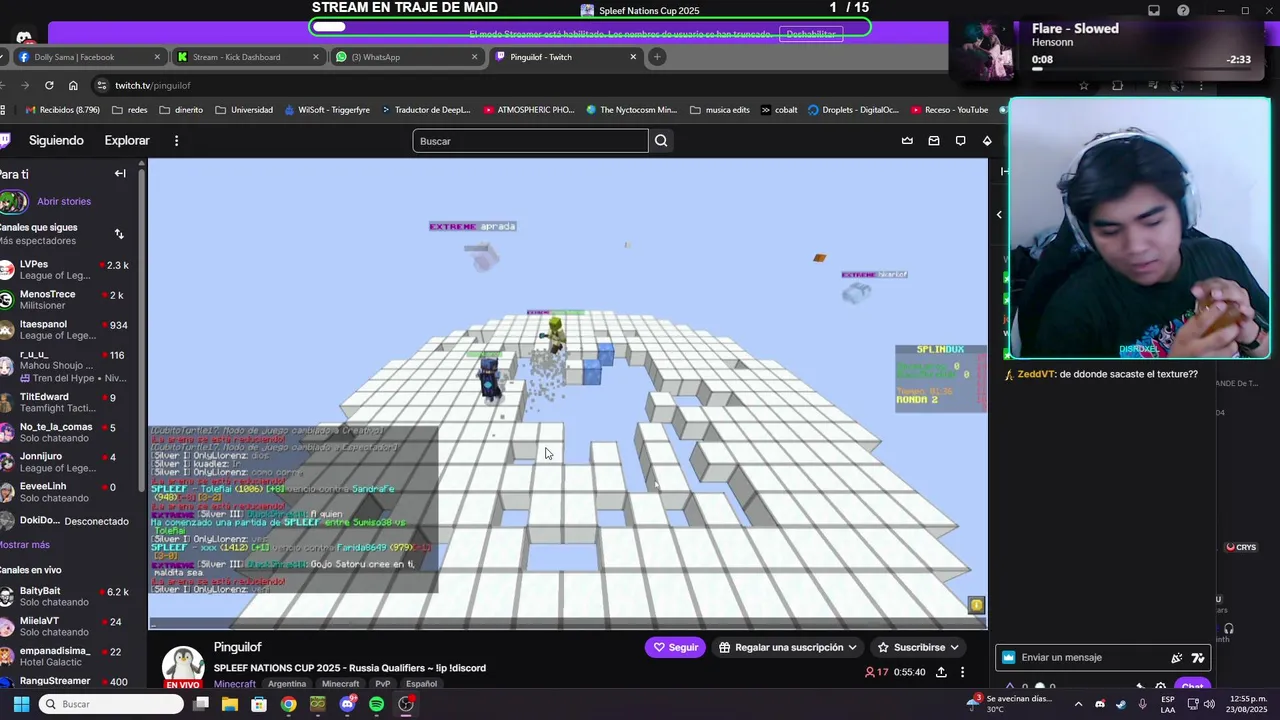Open TiltEdward channel in sidebar

point(65,402)
